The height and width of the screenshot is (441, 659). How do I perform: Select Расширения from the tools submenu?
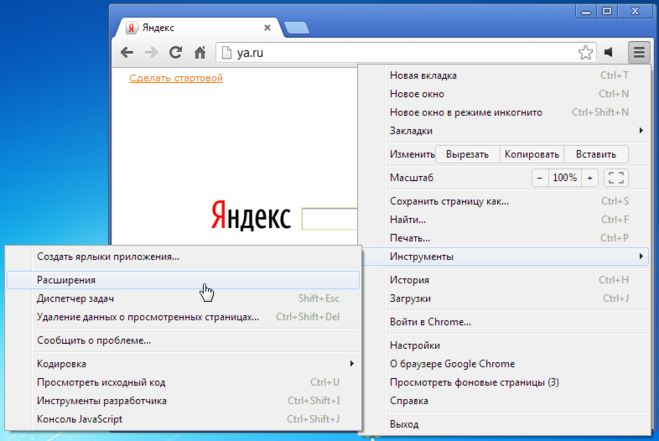(x=180, y=281)
